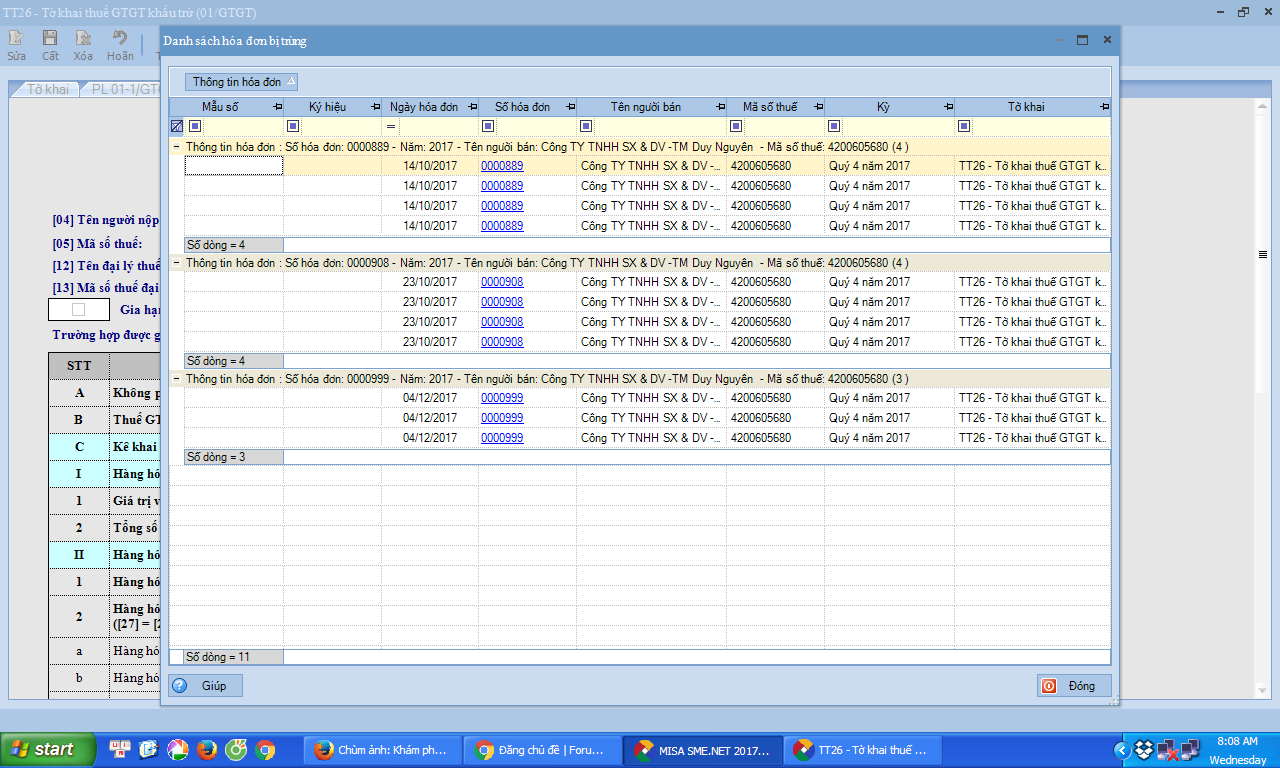1280x768 pixels.
Task: Open filter operator icon under Tờ khai
Action: pyautogui.click(x=964, y=126)
